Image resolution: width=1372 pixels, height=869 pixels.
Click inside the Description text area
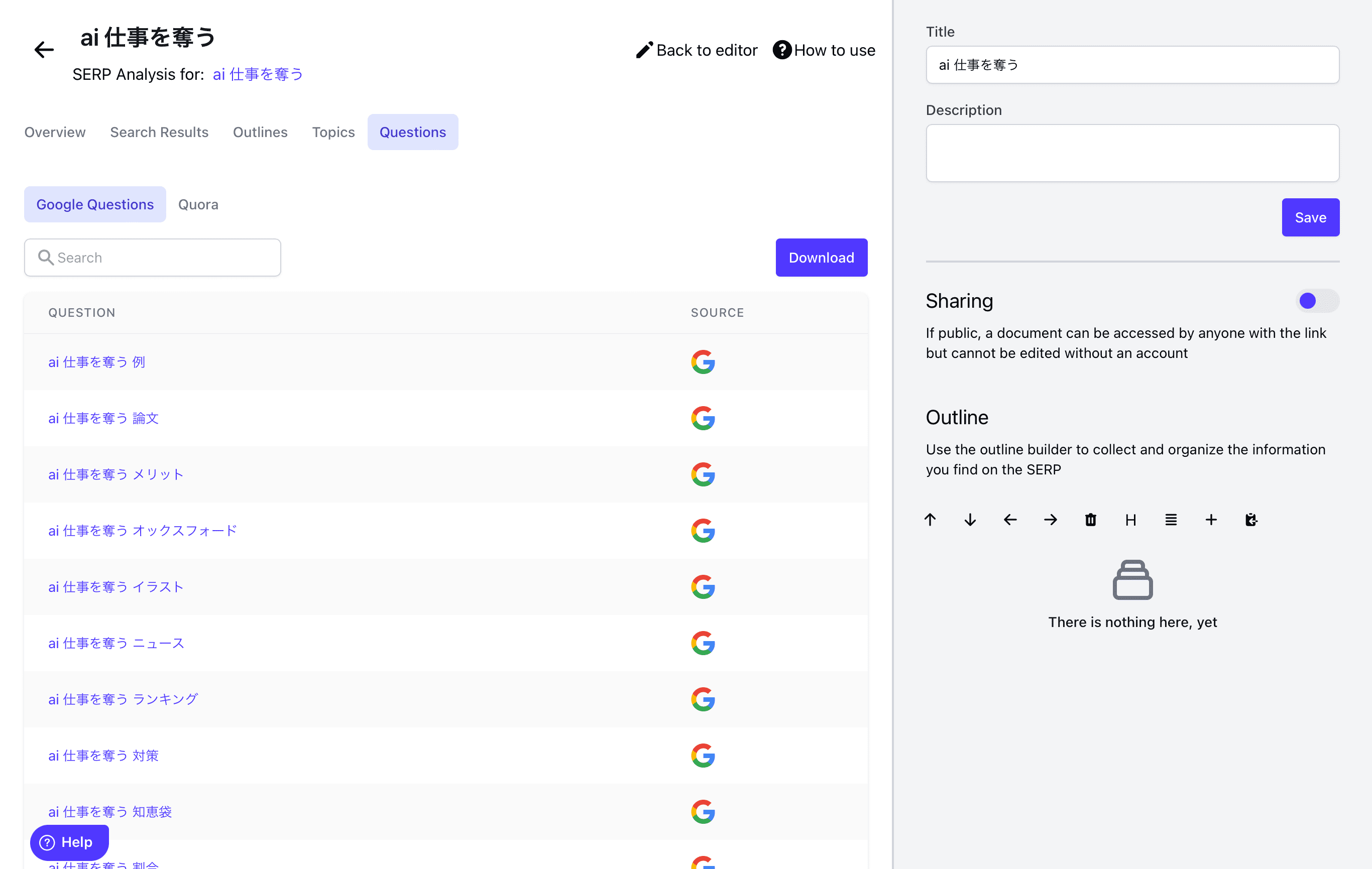click(1132, 153)
